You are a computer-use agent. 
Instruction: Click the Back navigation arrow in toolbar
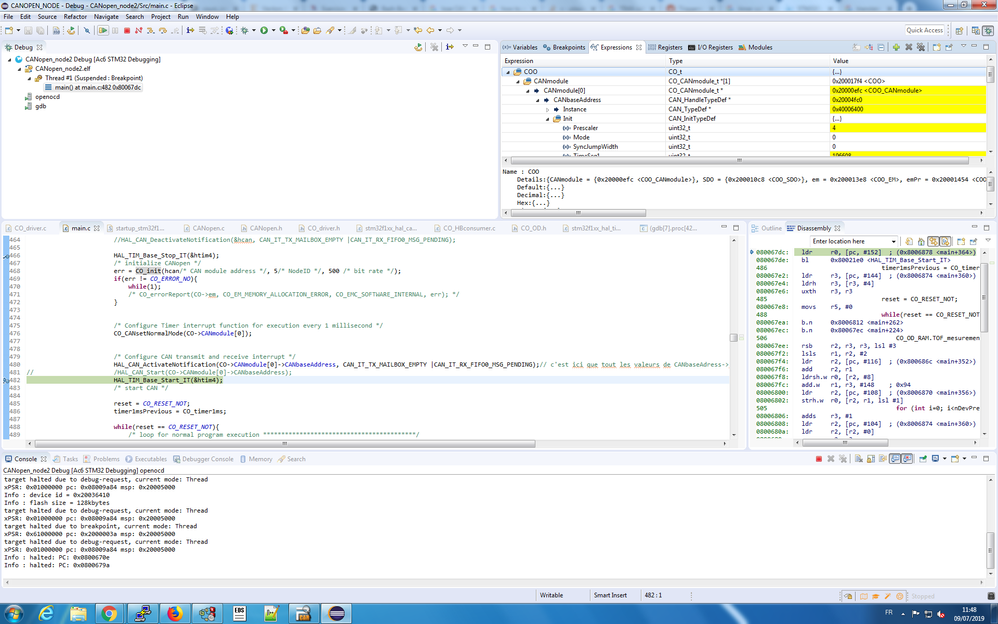pyautogui.click(x=430, y=31)
